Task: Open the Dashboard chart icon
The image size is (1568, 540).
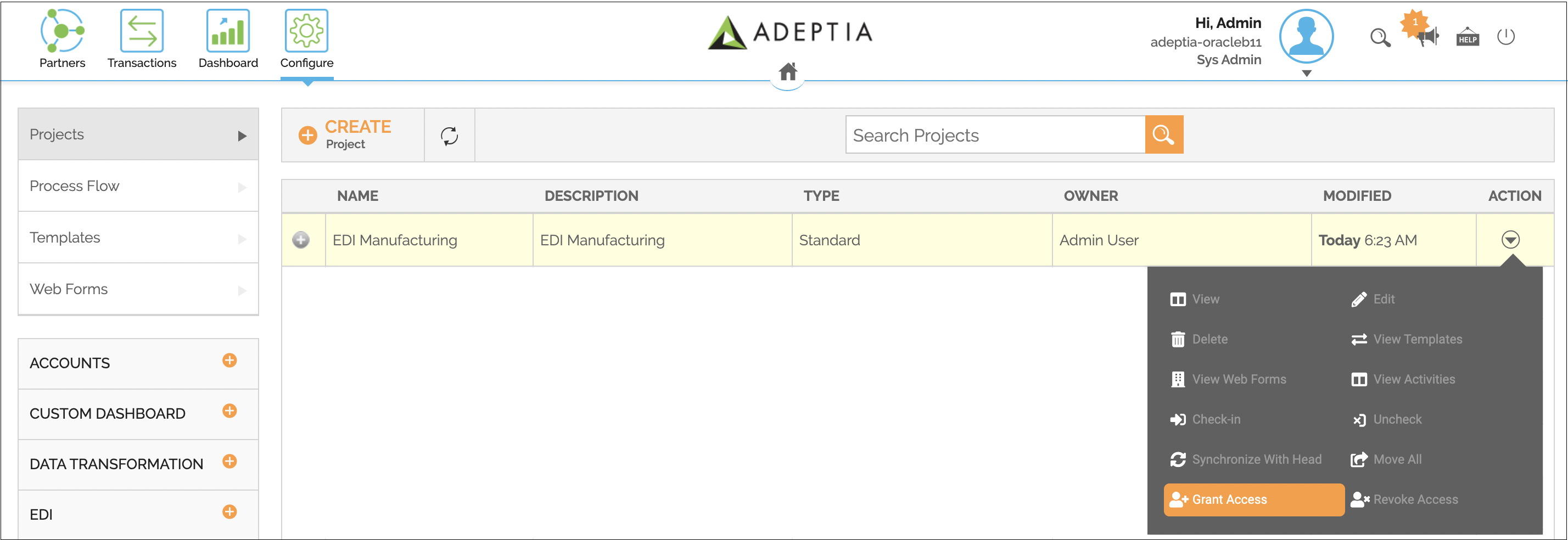Action: click(x=228, y=30)
